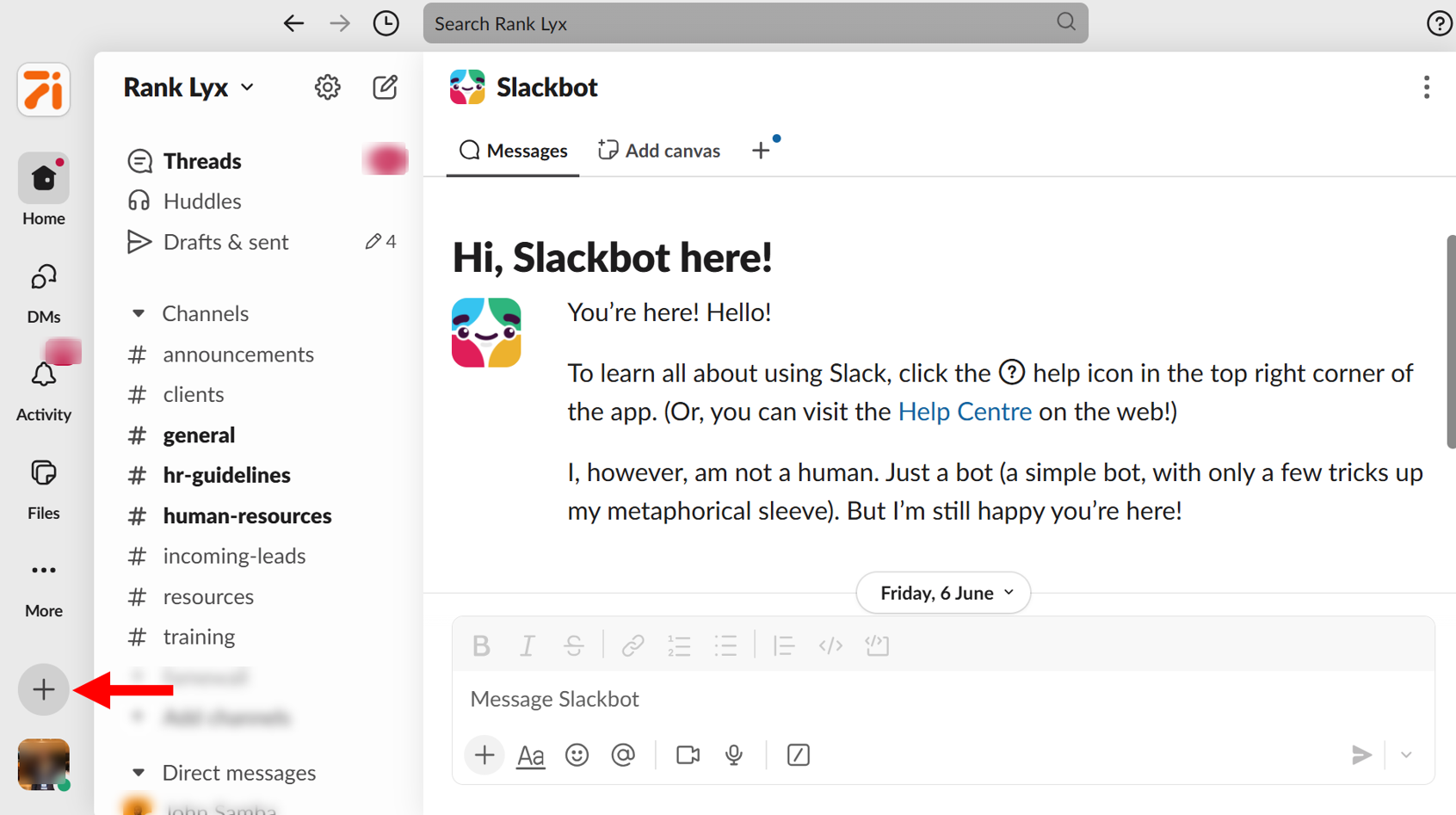Toggle italic formatting in the composer
Viewport: 1456px width, 815px height.
point(527,645)
